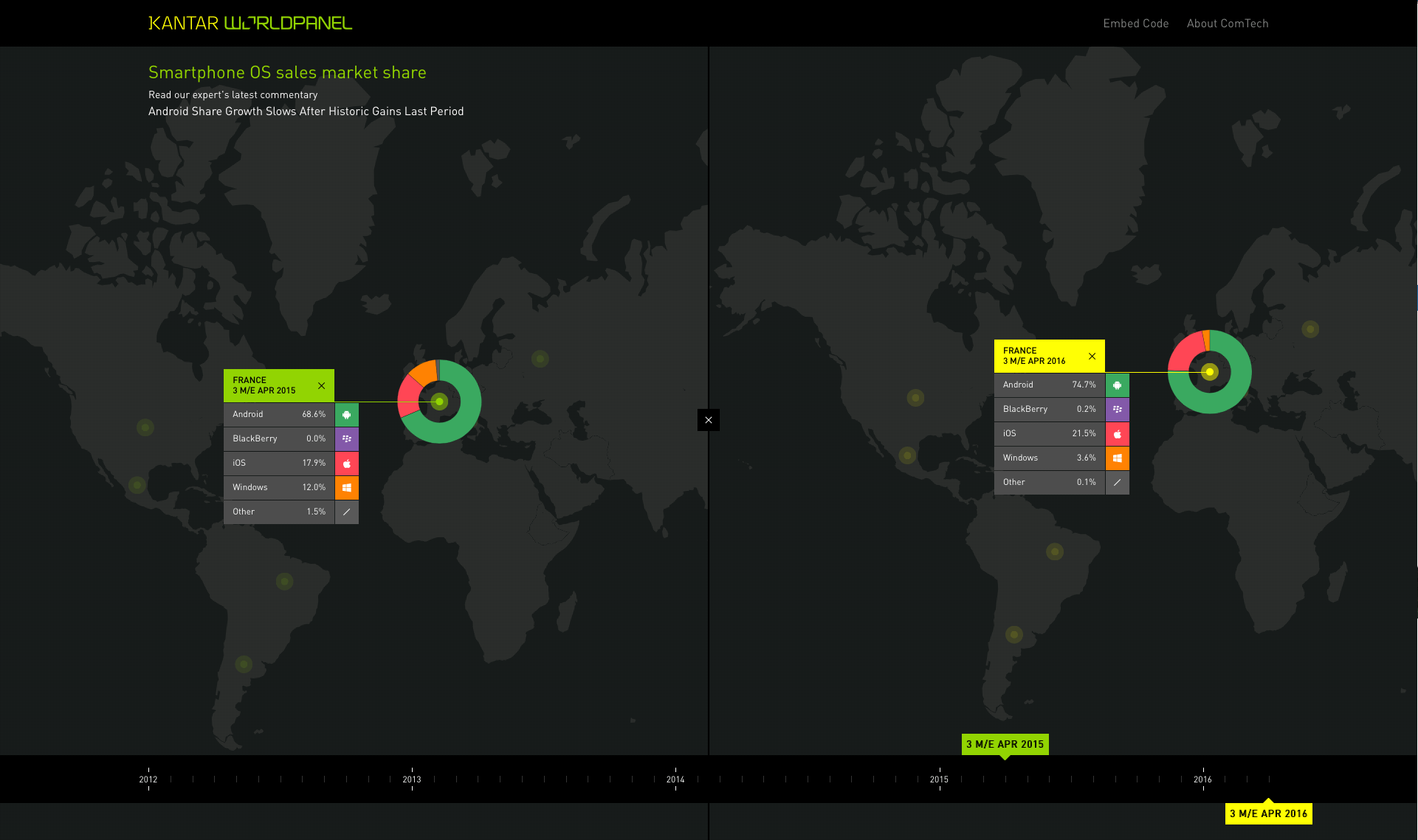
Task: Click the France 3 M/E APR 2015 header
Action: 279,385
